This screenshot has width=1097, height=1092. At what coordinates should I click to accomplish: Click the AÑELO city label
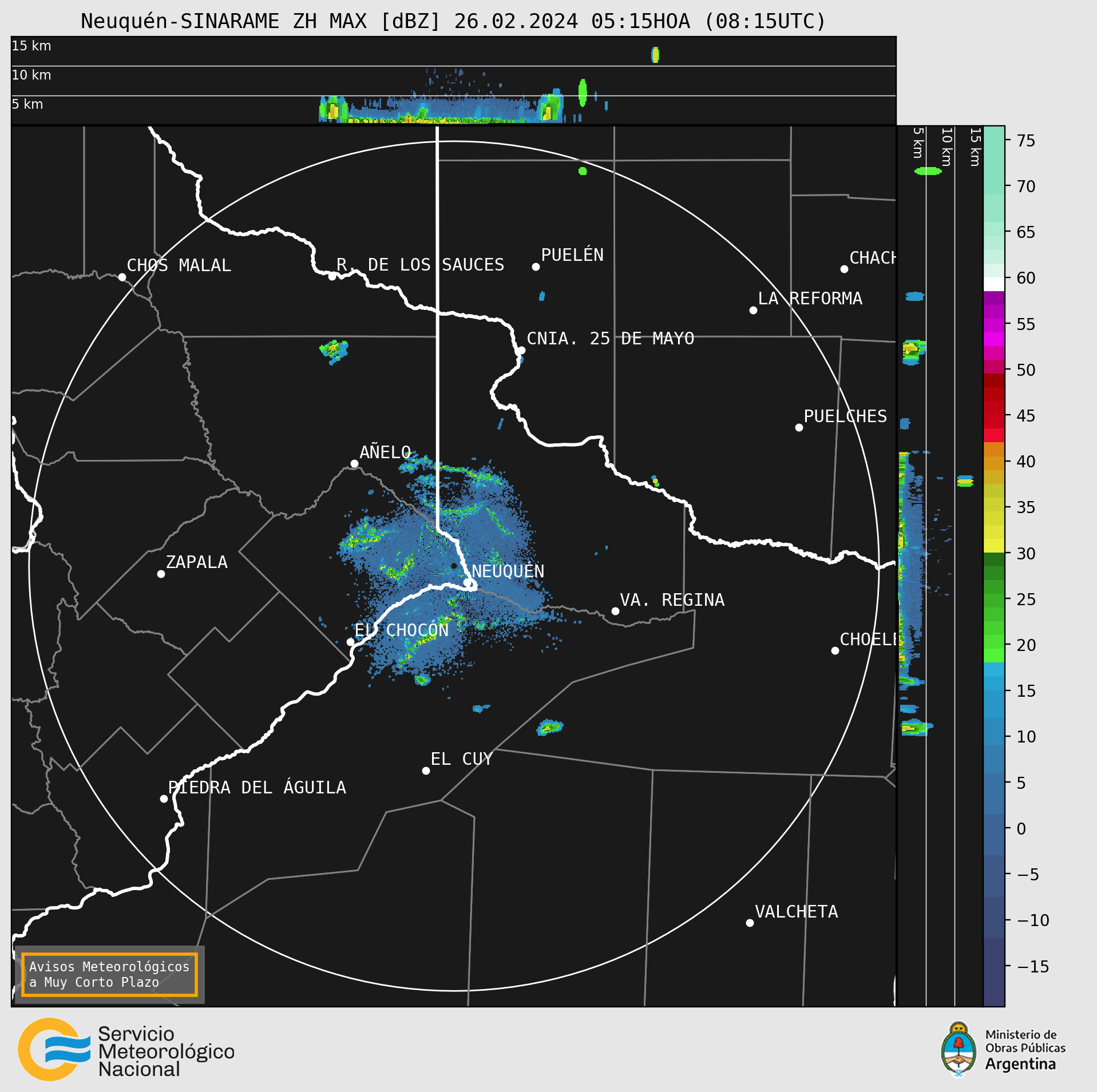[385, 452]
